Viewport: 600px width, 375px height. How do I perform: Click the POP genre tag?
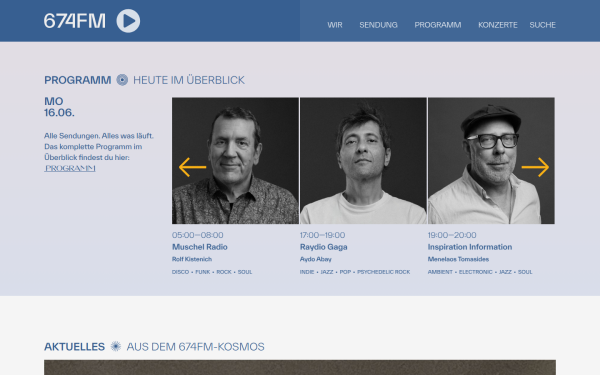(345, 272)
